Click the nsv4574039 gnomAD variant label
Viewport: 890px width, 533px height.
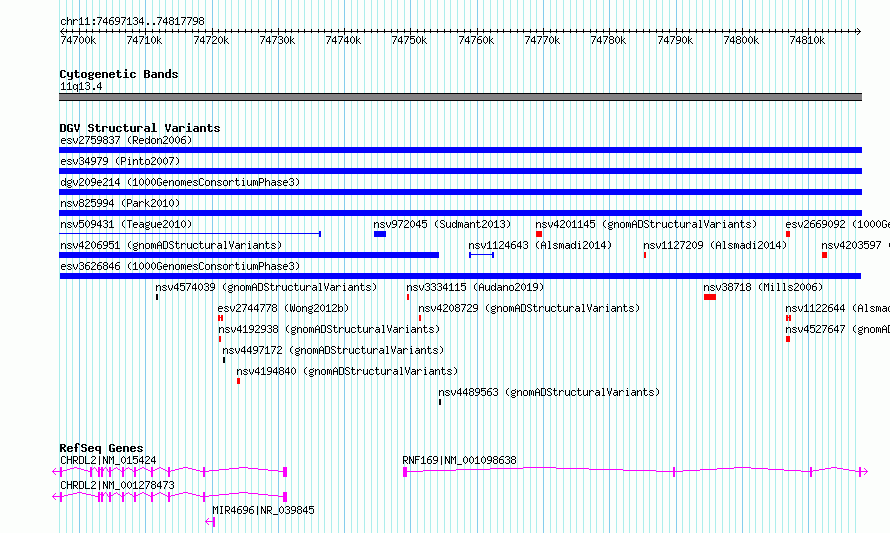click(x=266, y=287)
